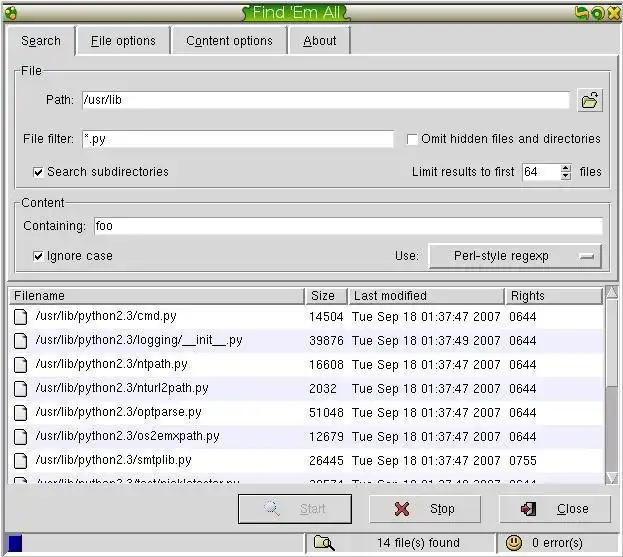This screenshot has width=623, height=557.
Task: Switch to the Search tab
Action: click(41, 41)
